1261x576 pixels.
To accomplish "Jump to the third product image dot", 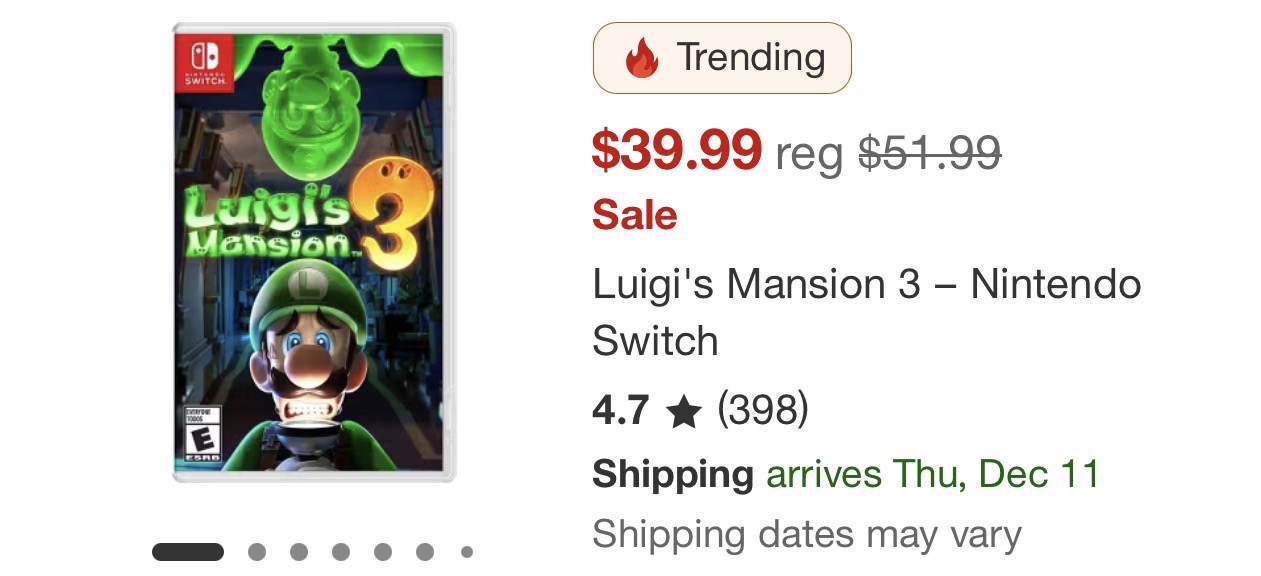I will pyautogui.click(x=299, y=552).
